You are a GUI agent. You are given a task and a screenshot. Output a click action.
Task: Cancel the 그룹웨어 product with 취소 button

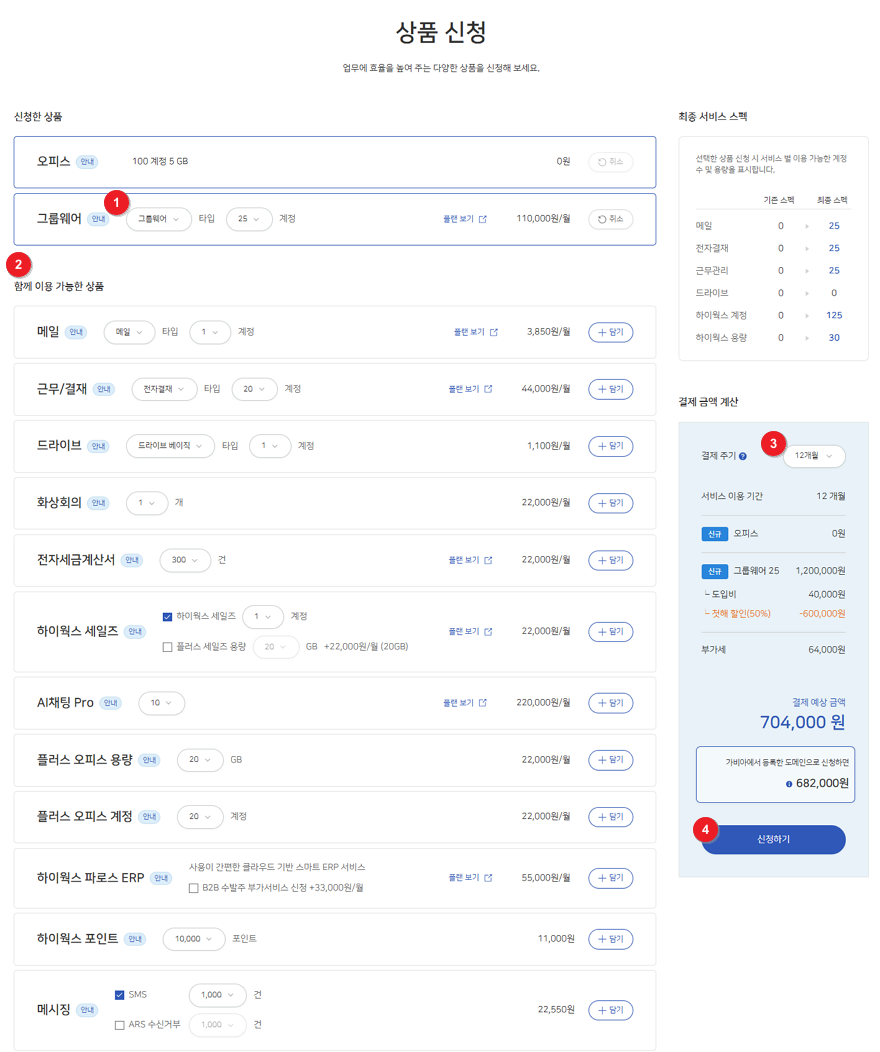(x=610, y=219)
